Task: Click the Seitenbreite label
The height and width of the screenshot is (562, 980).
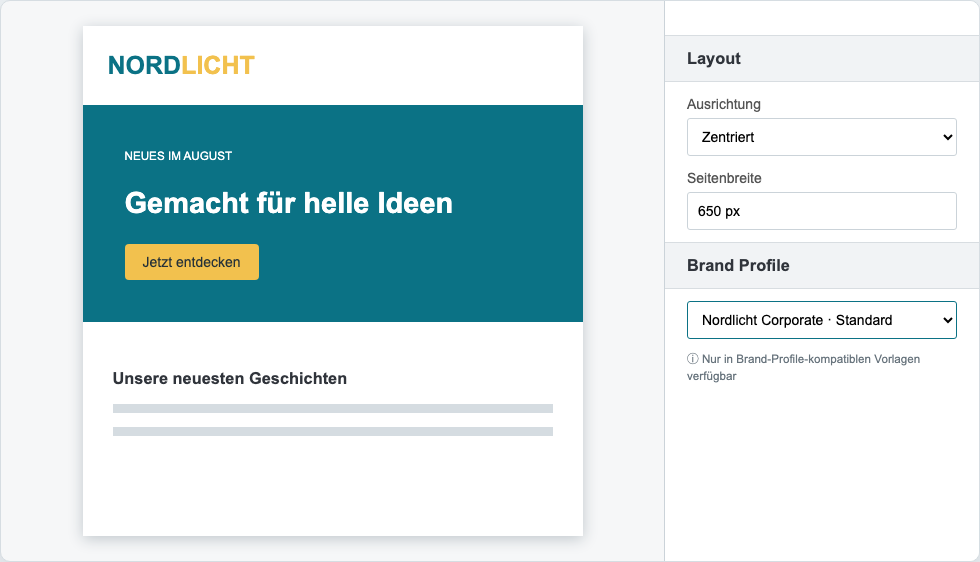Action: coord(724,178)
